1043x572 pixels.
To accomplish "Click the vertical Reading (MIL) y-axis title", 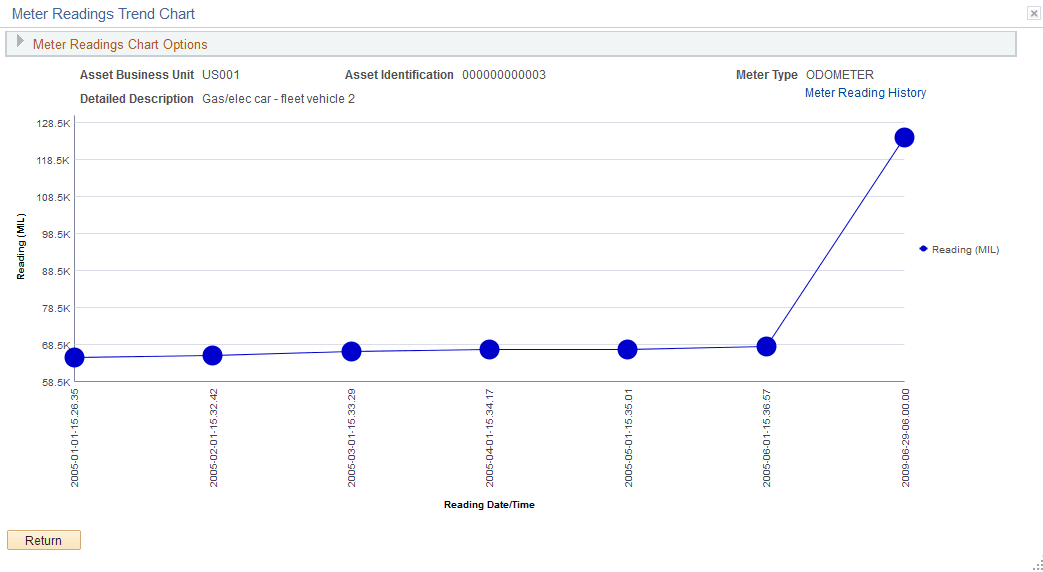I will (21, 247).
